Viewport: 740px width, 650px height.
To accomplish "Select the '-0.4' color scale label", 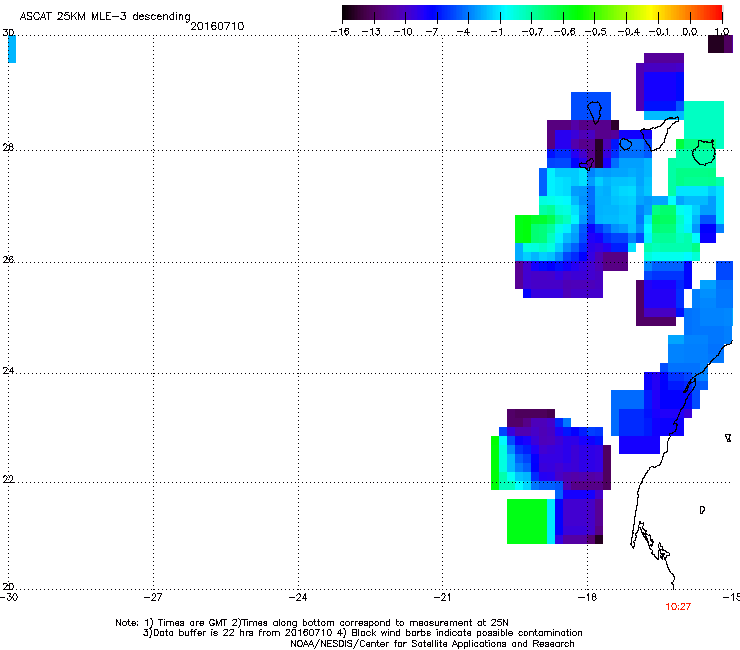I will pyautogui.click(x=629, y=32).
